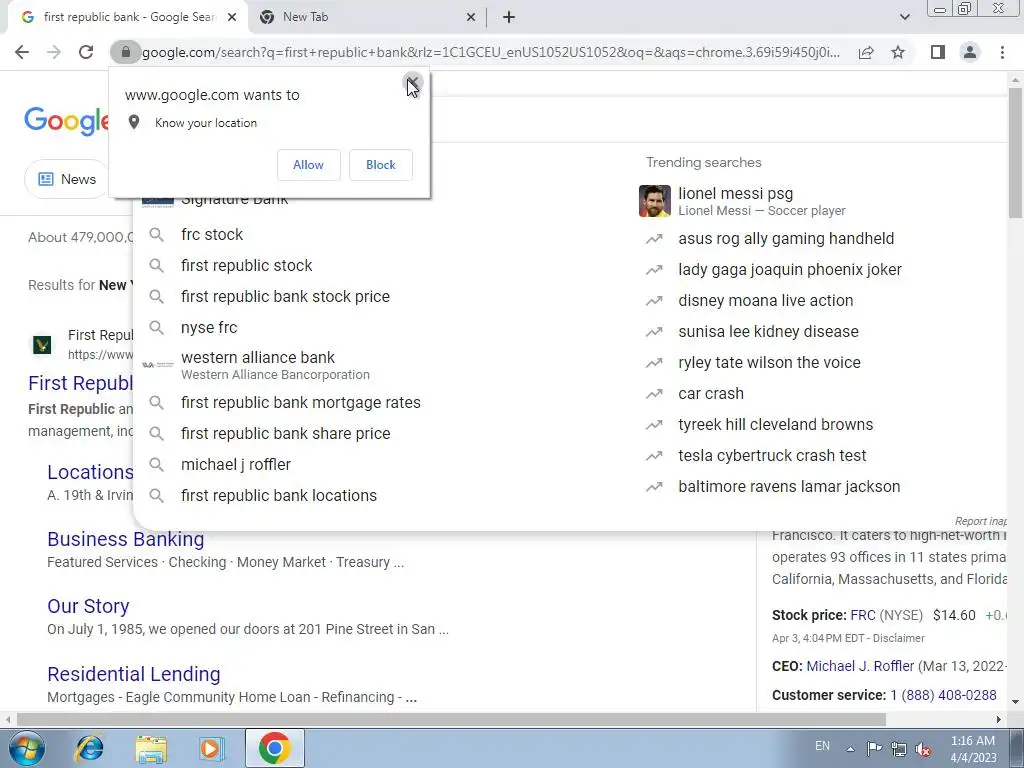Viewport: 1024px width, 768px height.
Task: Launch Internet Explorer from the taskbar
Action: tap(89, 748)
